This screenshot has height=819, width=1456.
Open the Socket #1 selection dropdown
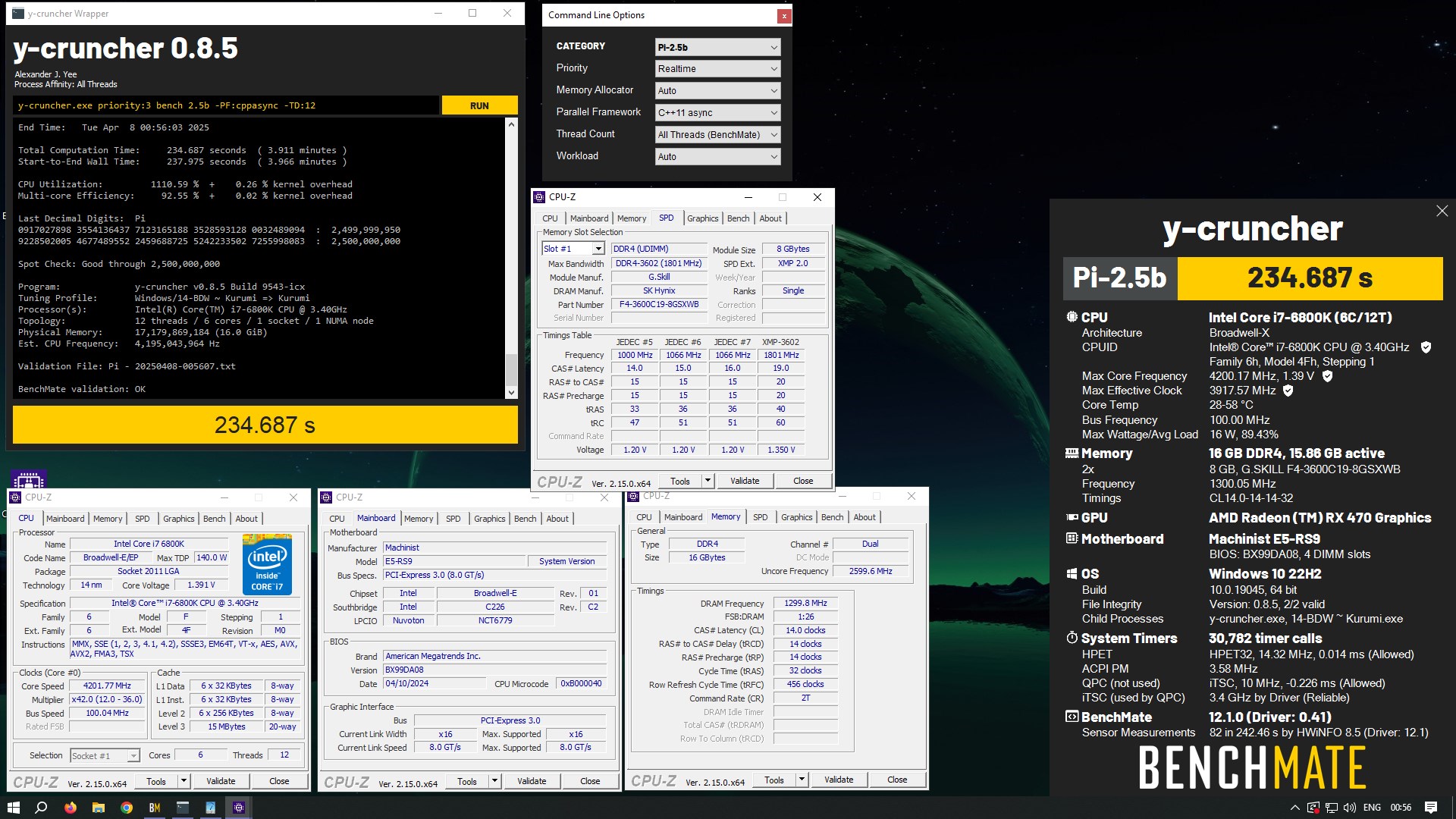[x=105, y=756]
